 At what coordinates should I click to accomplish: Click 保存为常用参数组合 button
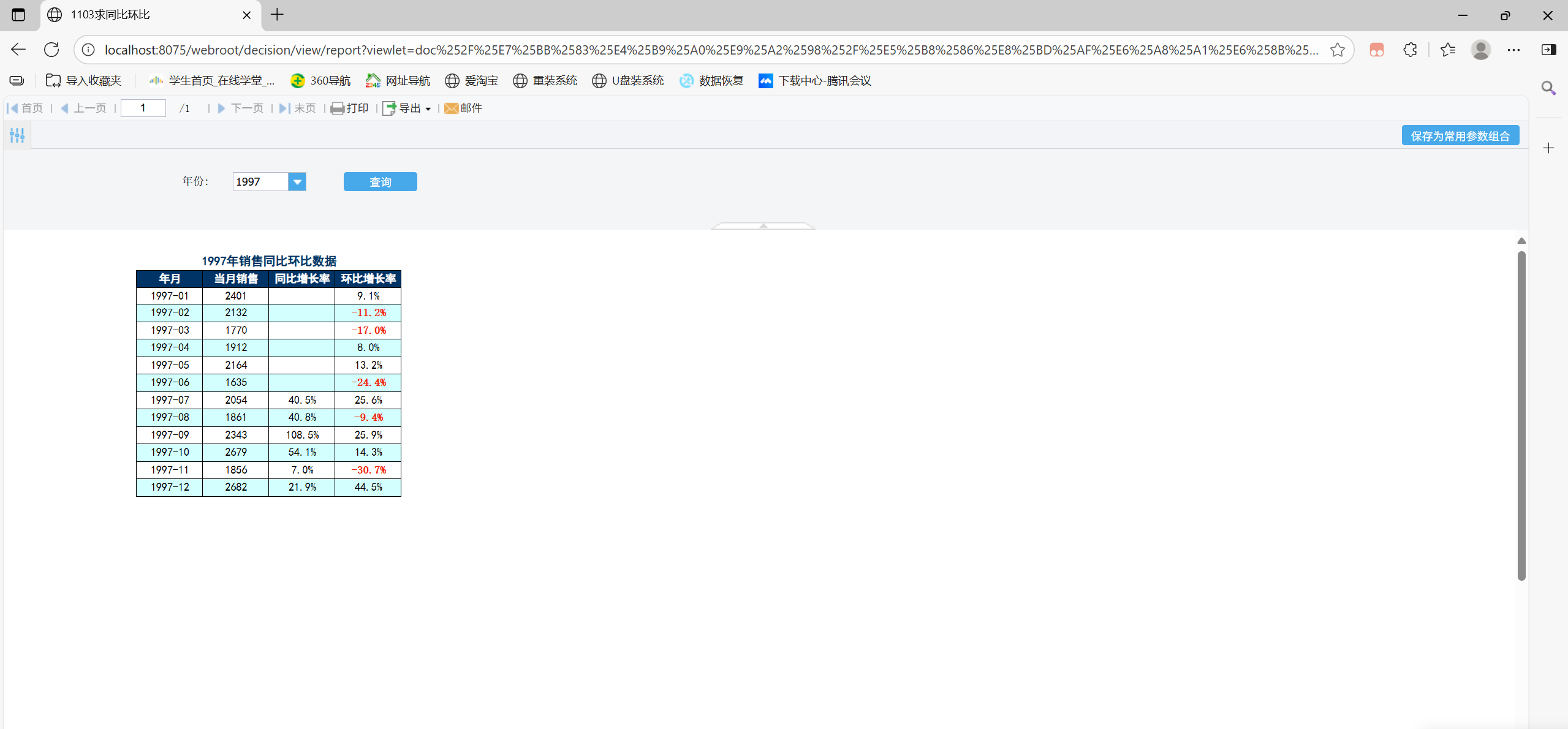[1460, 136]
